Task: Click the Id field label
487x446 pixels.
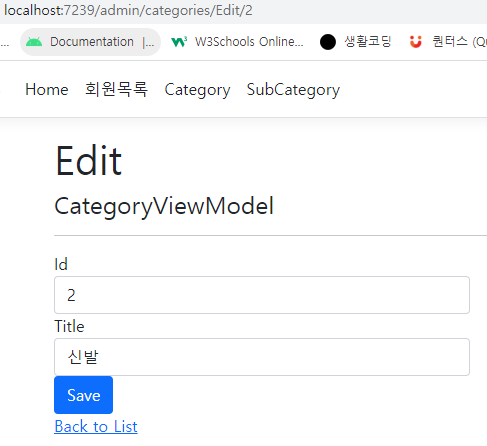Action: [x=61, y=264]
